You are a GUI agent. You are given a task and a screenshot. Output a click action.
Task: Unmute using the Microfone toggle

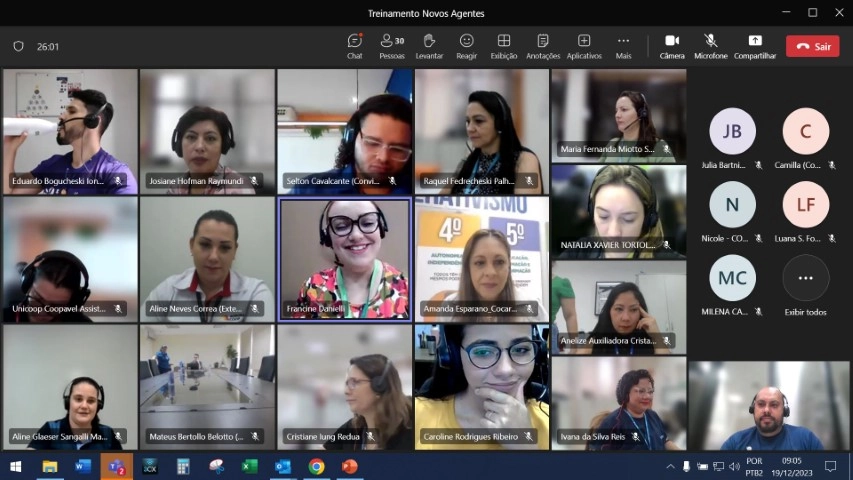(x=710, y=46)
